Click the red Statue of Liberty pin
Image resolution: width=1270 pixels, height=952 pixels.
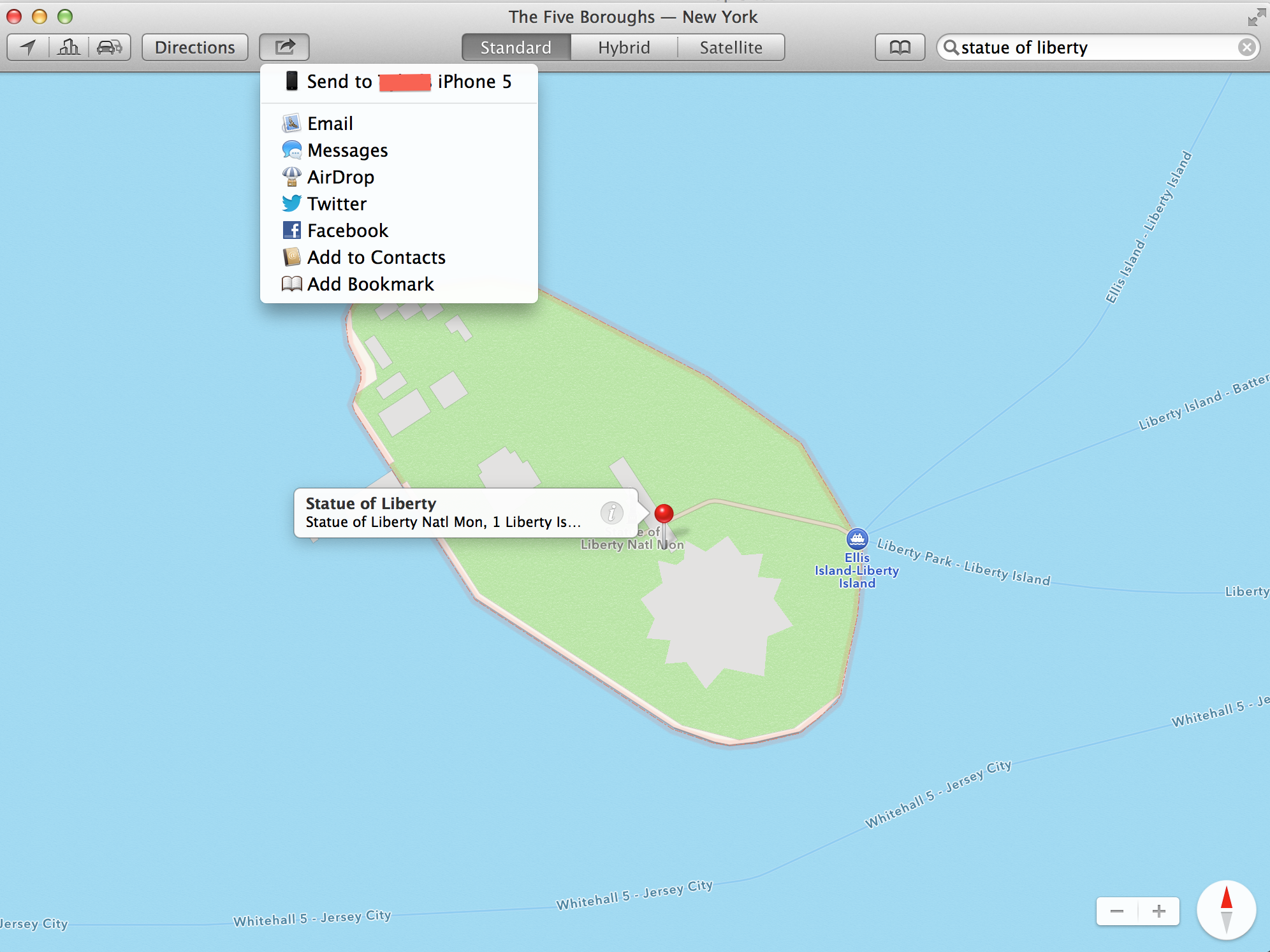664,514
